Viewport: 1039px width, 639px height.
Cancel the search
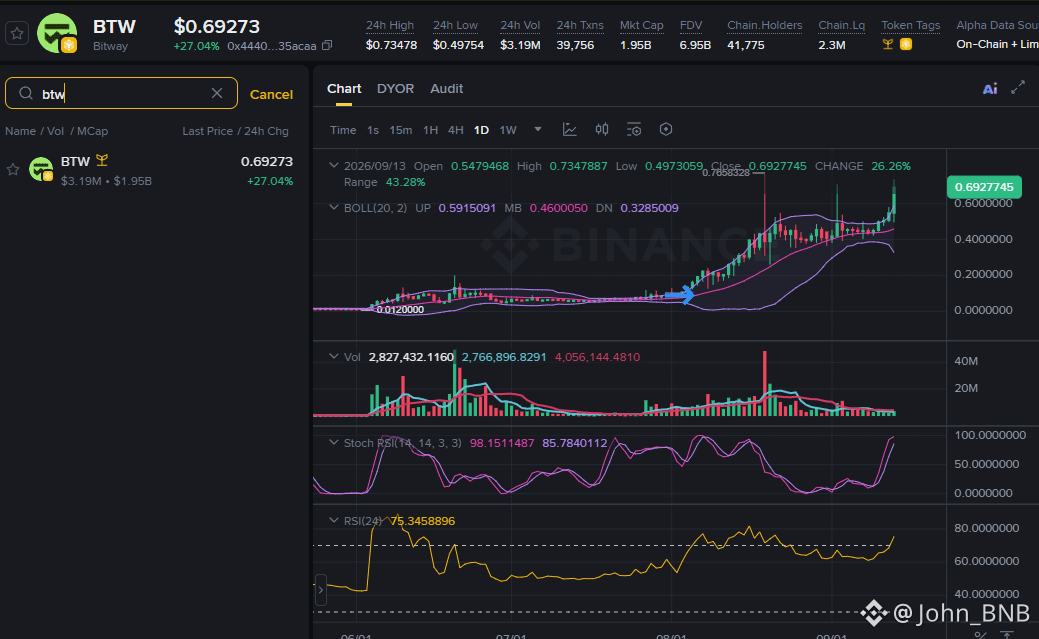[x=271, y=94]
